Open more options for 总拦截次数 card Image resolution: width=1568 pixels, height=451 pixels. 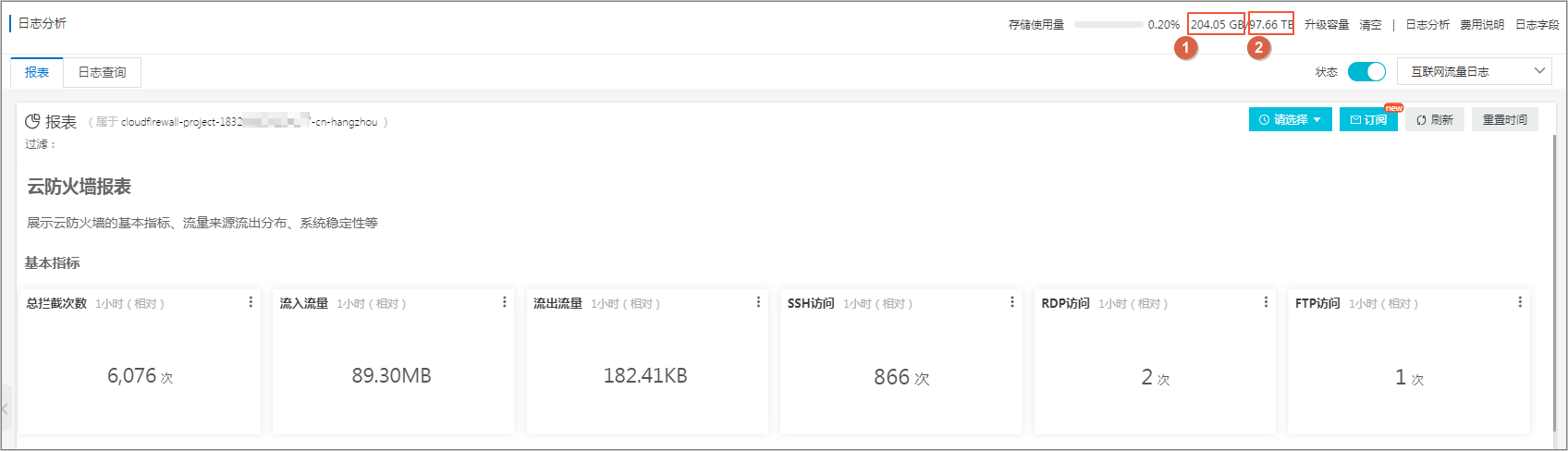pyautogui.click(x=251, y=302)
